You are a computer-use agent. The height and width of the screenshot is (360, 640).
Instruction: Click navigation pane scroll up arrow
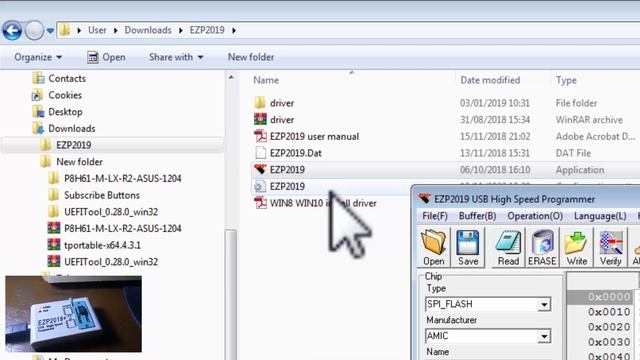tap(231, 77)
